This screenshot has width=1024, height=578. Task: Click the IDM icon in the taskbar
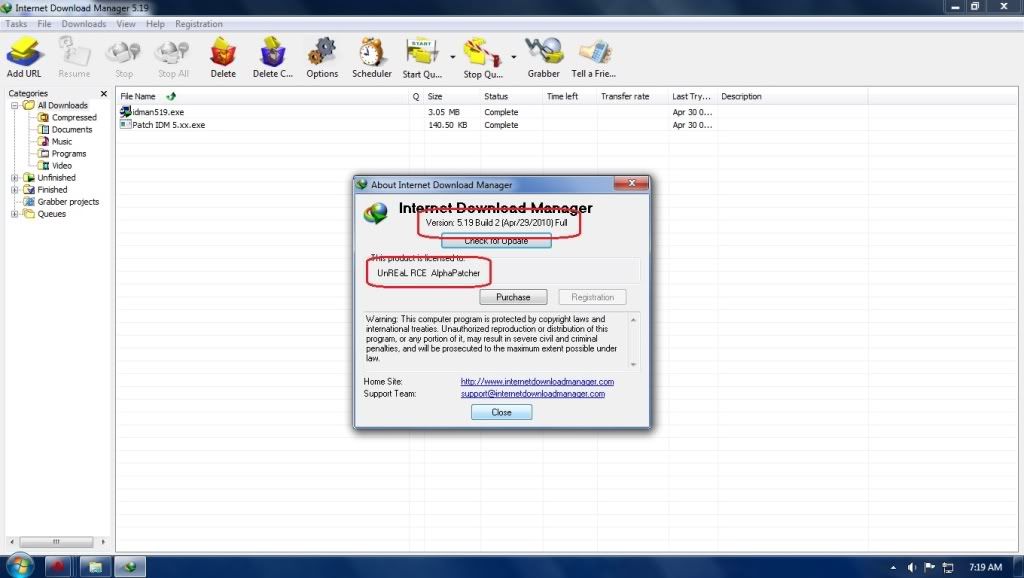click(130, 566)
